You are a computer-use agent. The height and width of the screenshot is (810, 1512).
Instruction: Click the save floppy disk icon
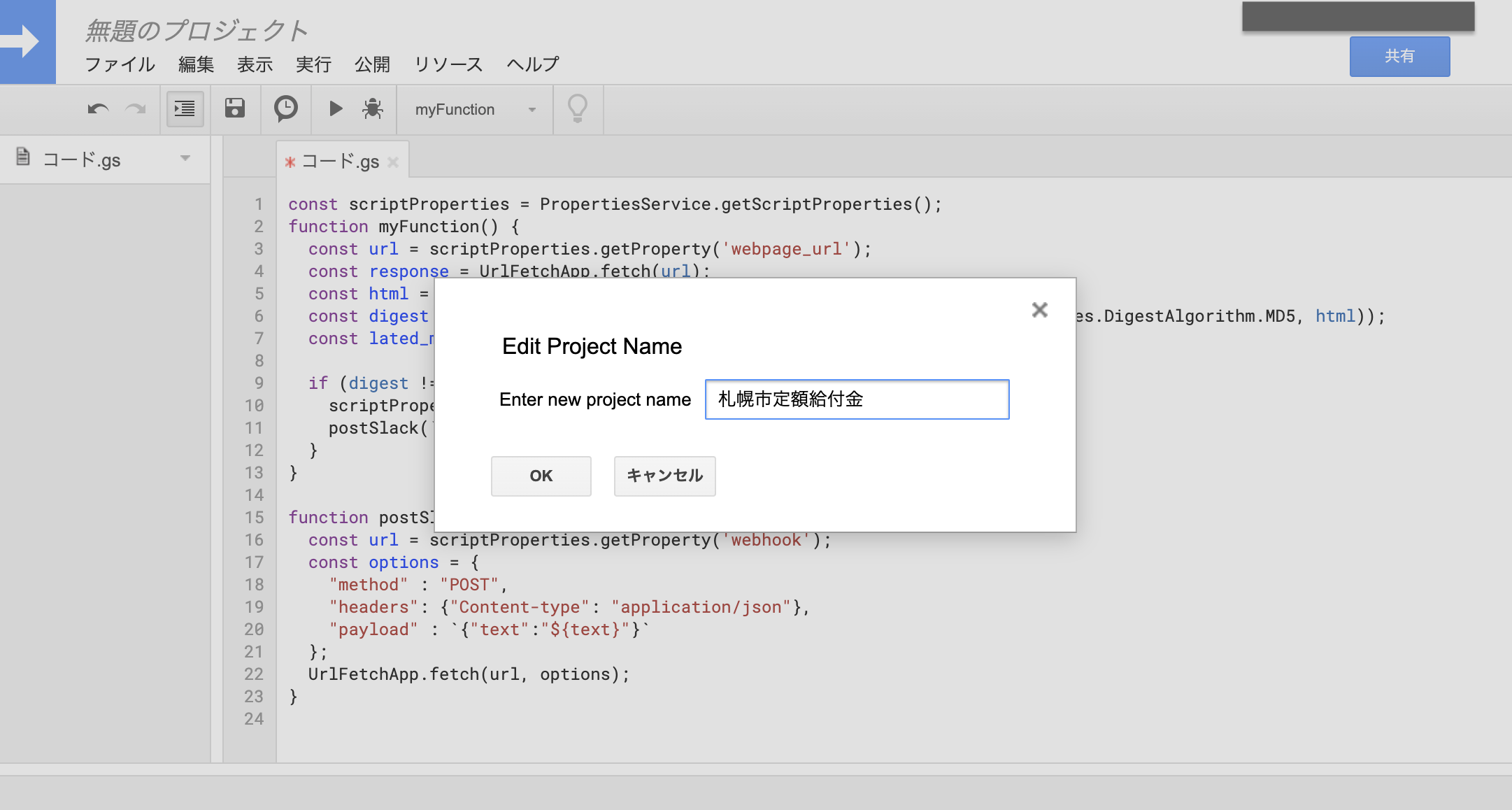click(235, 108)
